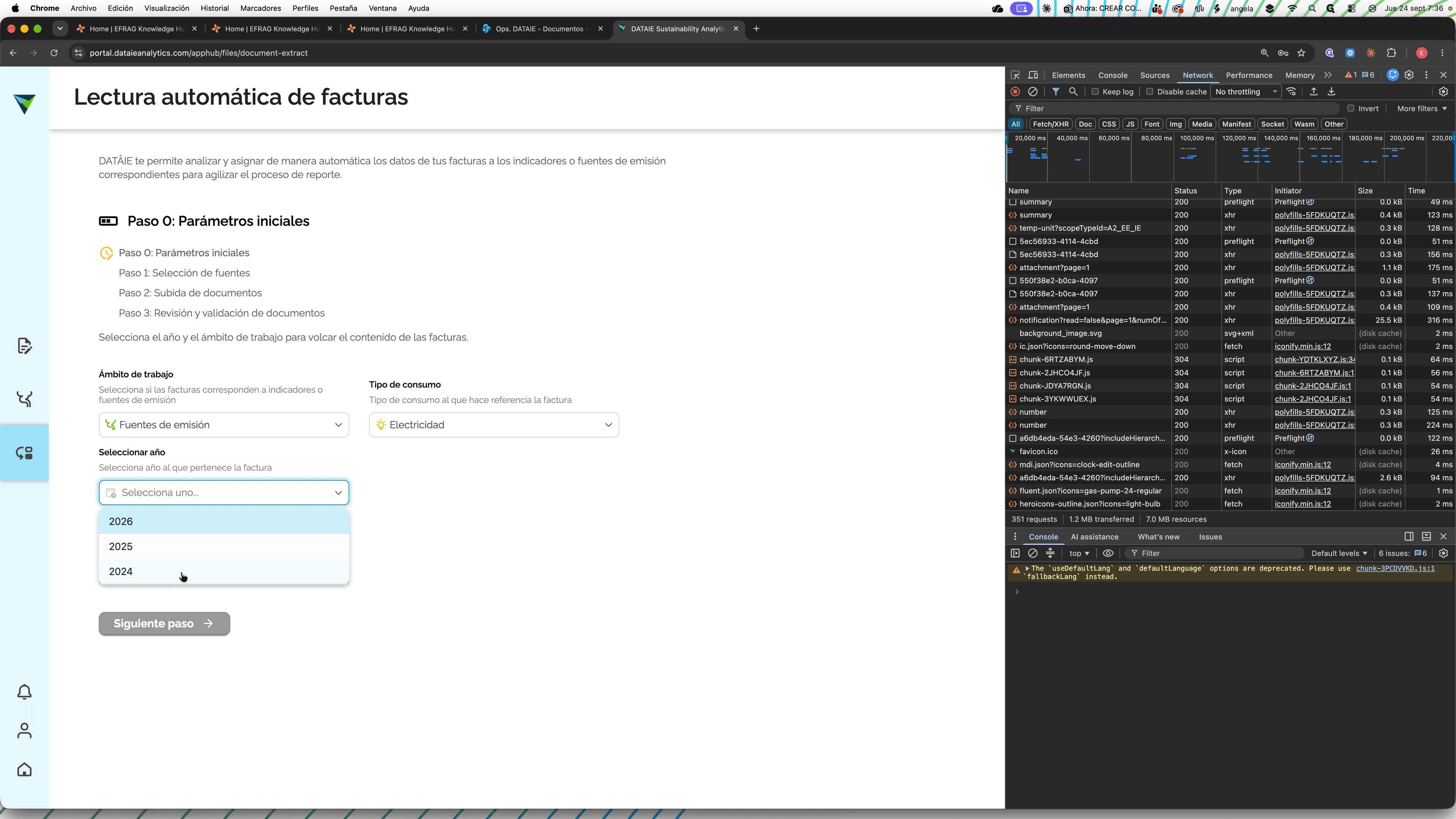Click the import HAR upload icon

tap(1313, 91)
